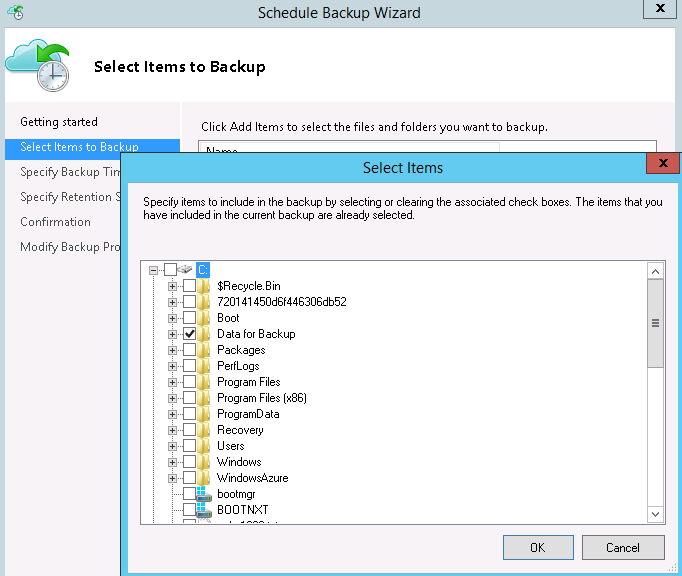
Task: Check the BOOTNXT file checkbox
Action: (x=190, y=510)
